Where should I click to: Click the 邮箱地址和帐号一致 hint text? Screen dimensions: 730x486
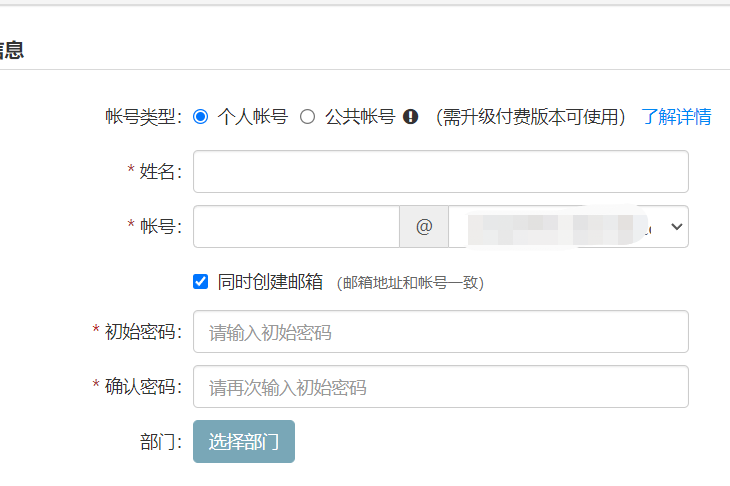click(x=410, y=283)
